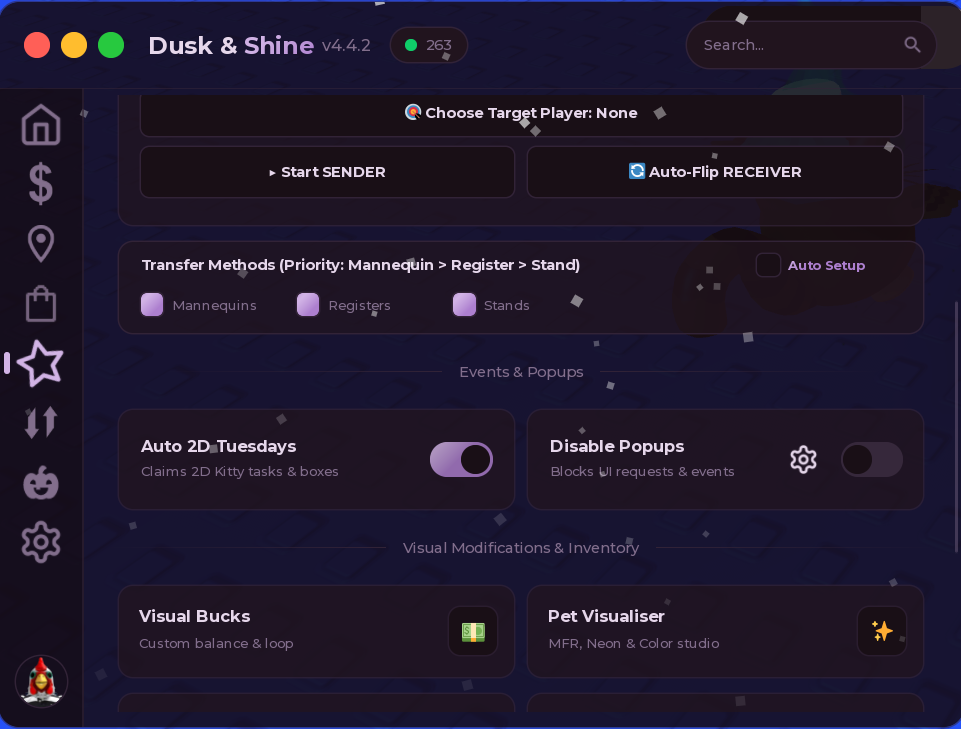This screenshot has width=961, height=729.
Task: Click the Auto-Flip RECEIVER button
Action: point(715,172)
